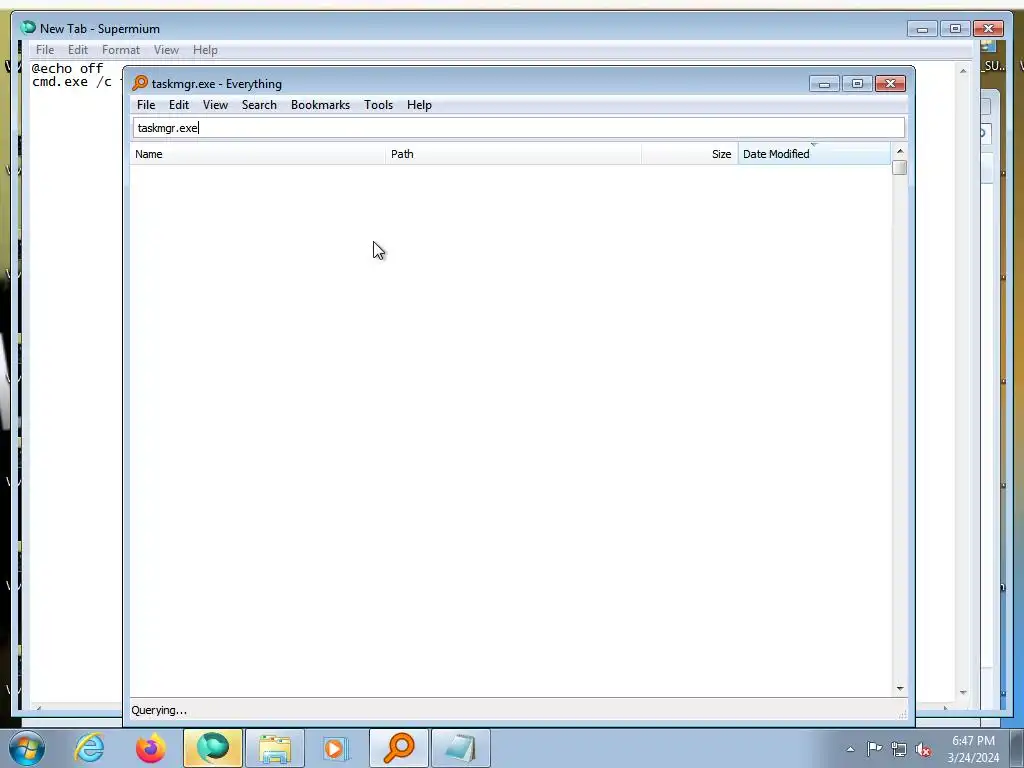Open the Search menu in Everything

[259, 105]
